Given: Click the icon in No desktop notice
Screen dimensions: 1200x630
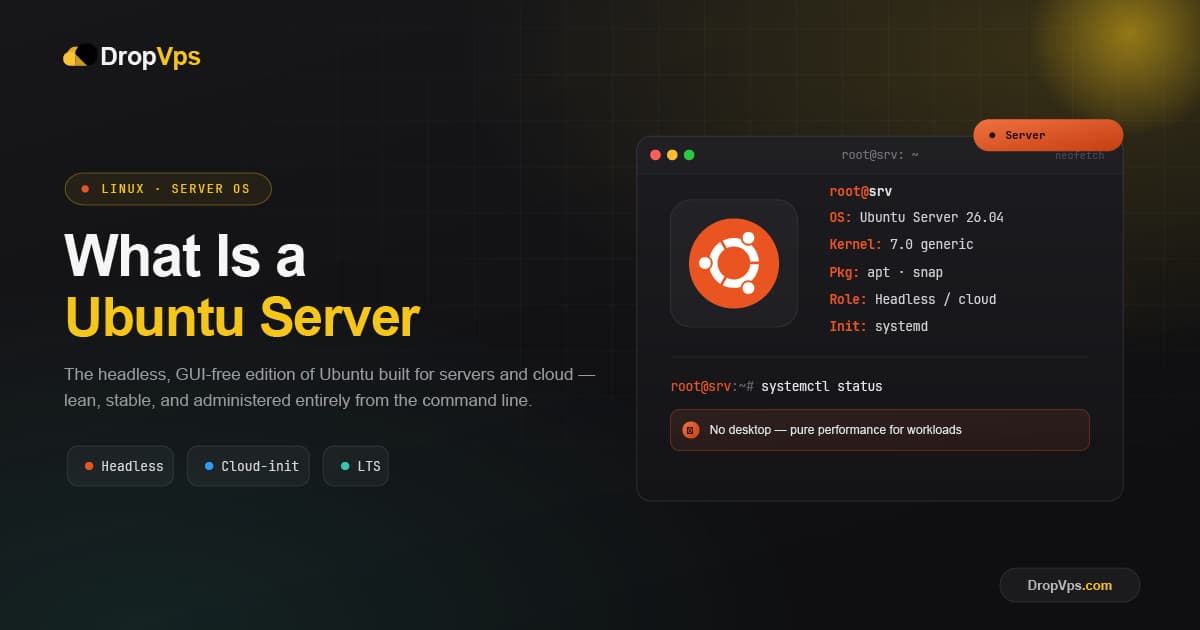Looking at the screenshot, I should [x=691, y=430].
